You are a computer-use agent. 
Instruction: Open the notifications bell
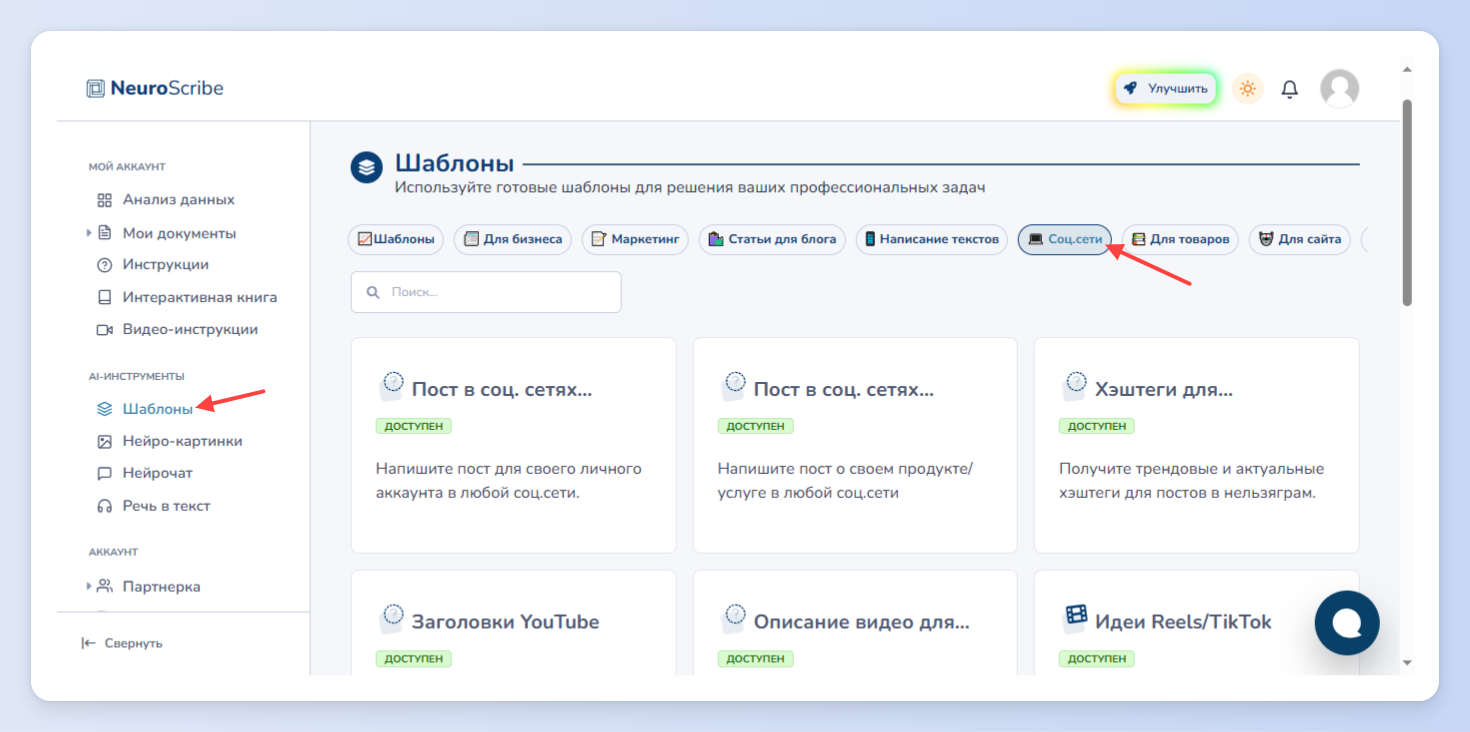tap(1290, 89)
